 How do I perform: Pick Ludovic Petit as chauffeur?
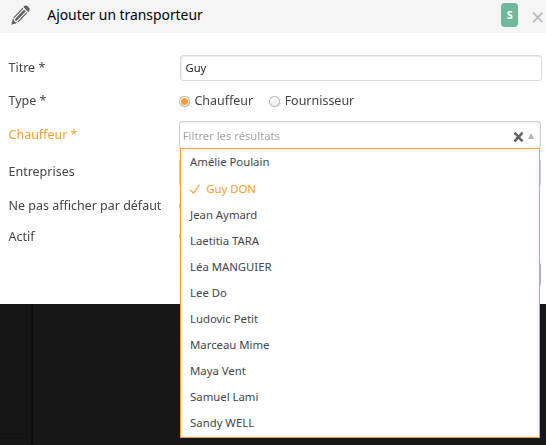point(360,319)
